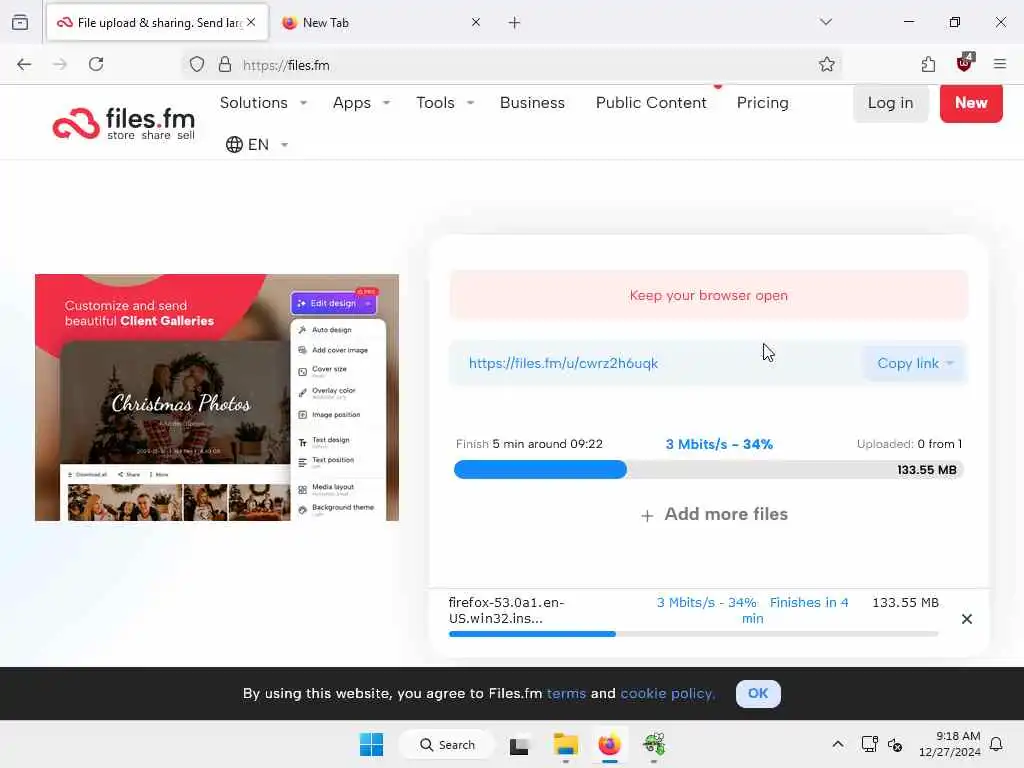This screenshot has height=768, width=1024.
Task: Click the muted volume tray icon
Action: pyautogui.click(x=895, y=745)
